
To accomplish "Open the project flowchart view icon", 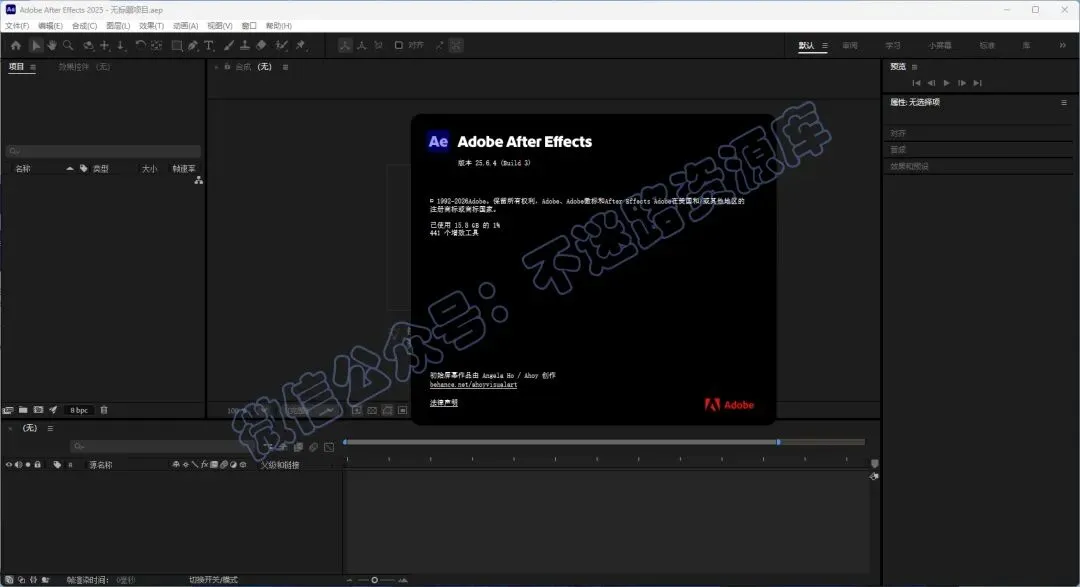I will (198, 181).
